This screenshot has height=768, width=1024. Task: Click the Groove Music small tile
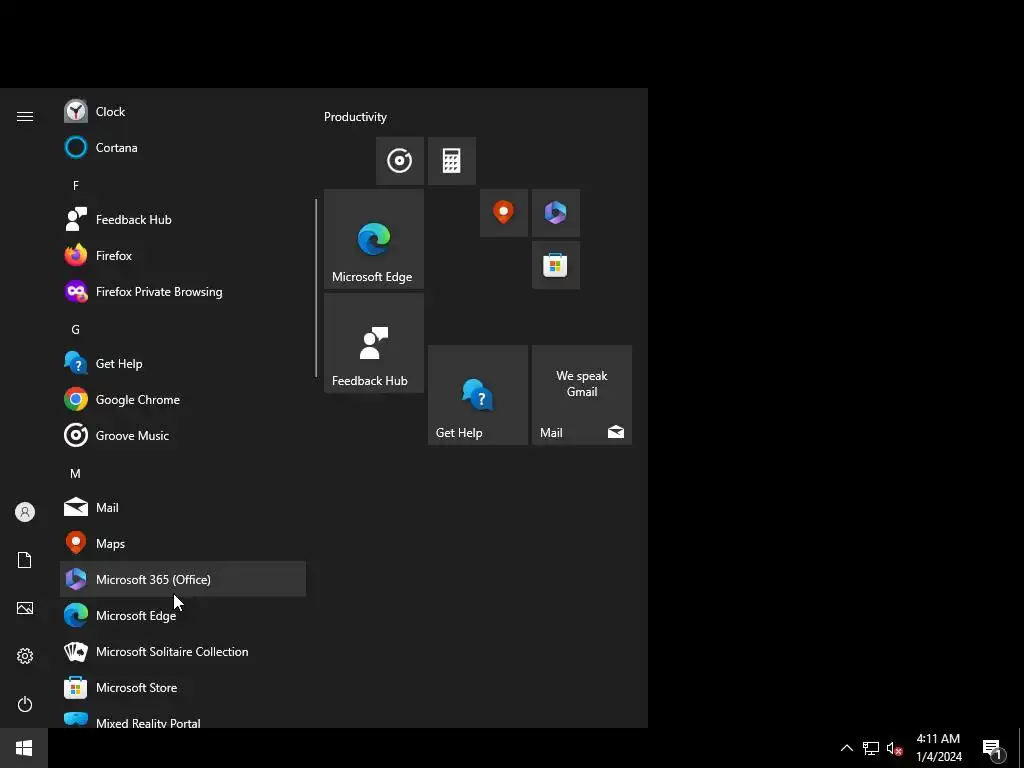coord(400,161)
